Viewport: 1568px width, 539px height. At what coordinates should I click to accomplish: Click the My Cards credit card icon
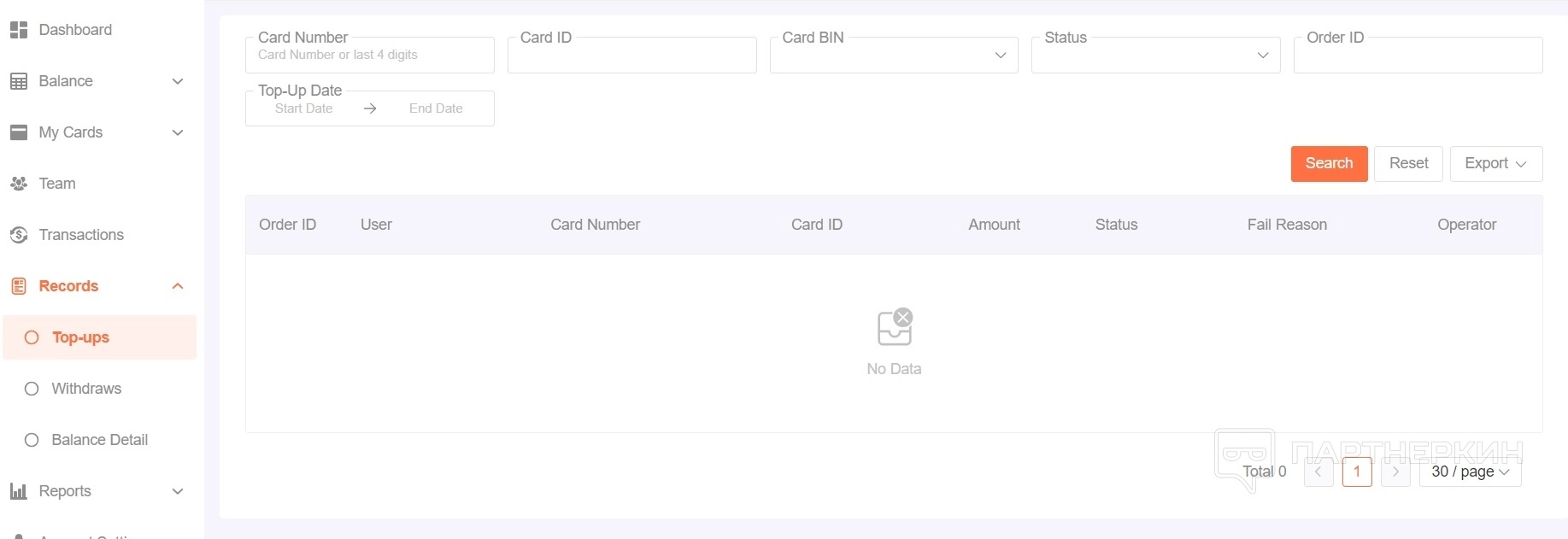pos(19,132)
